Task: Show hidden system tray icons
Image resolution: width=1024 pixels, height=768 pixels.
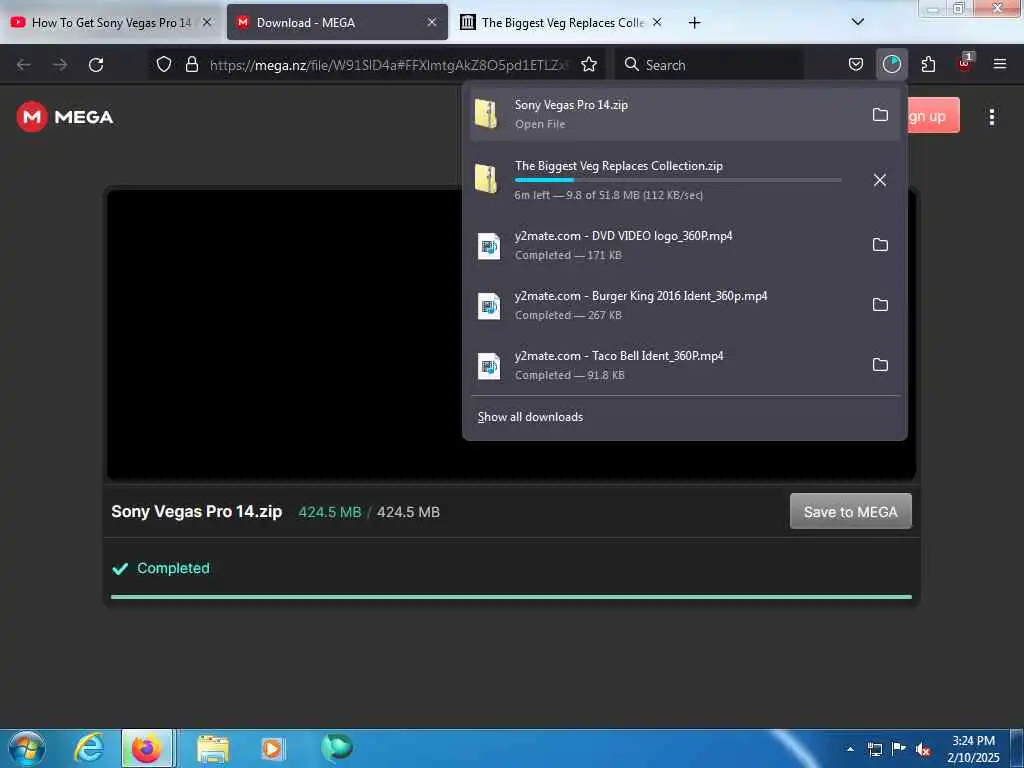Action: (x=850, y=750)
